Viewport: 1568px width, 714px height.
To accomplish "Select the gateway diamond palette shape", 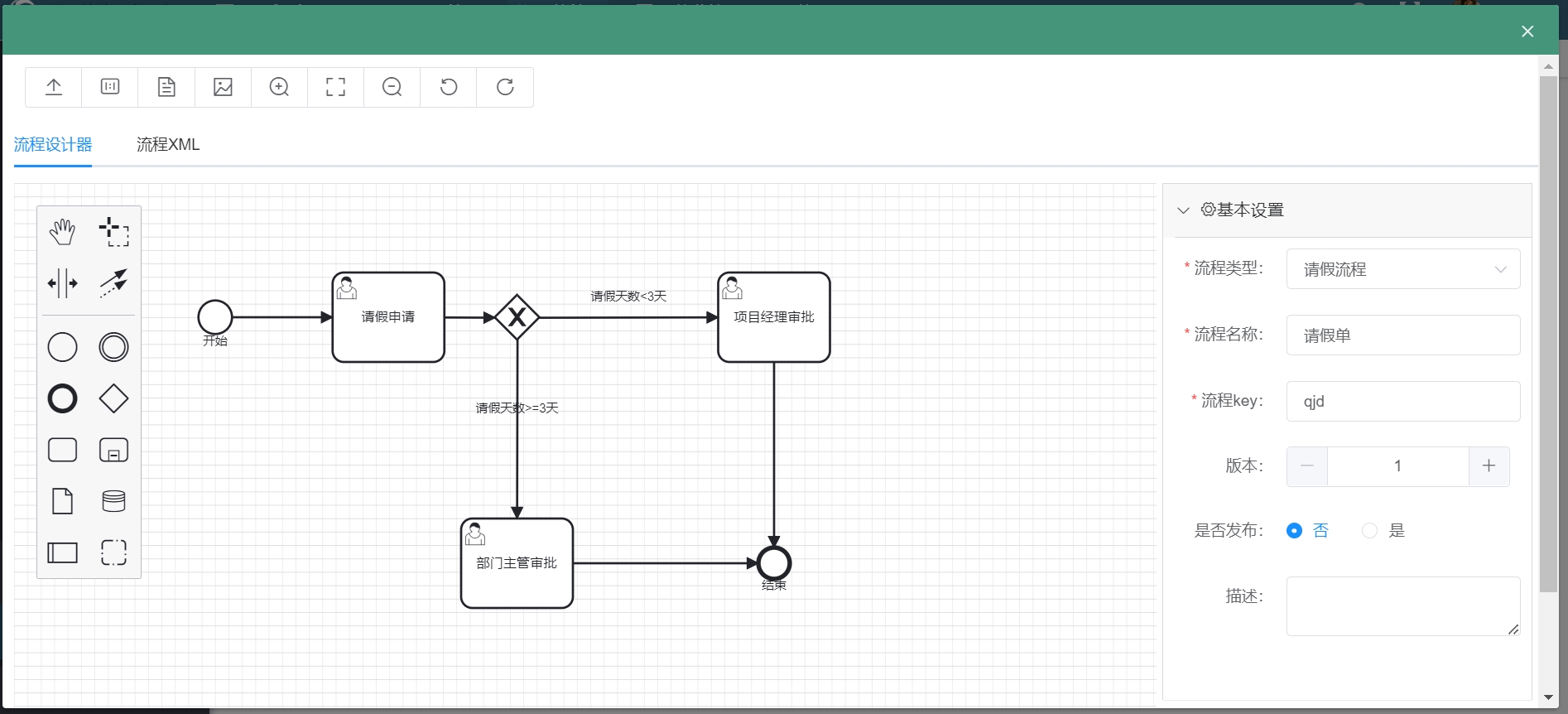I will [113, 398].
